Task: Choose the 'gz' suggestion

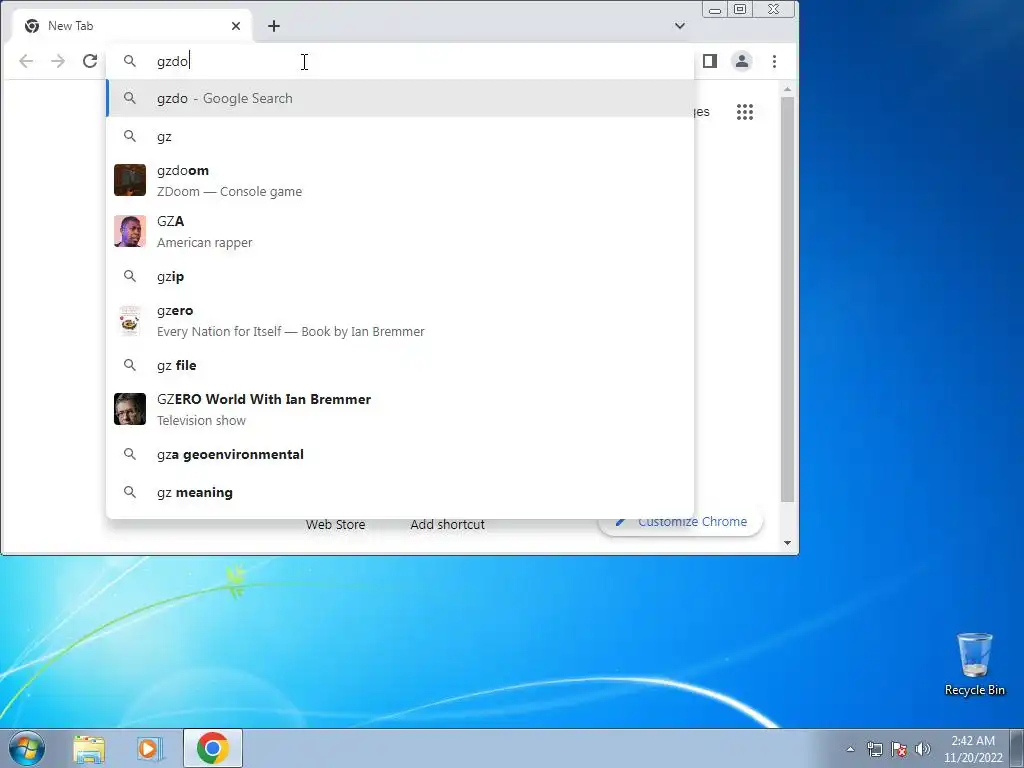Action: [400, 136]
